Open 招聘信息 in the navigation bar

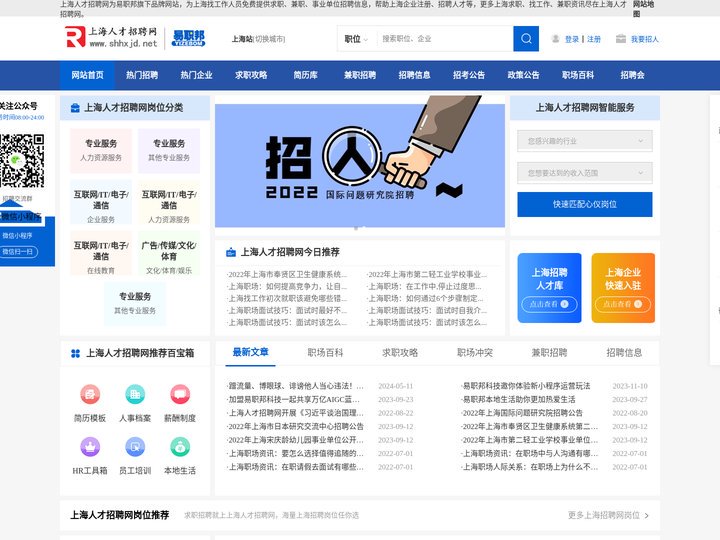click(414, 75)
